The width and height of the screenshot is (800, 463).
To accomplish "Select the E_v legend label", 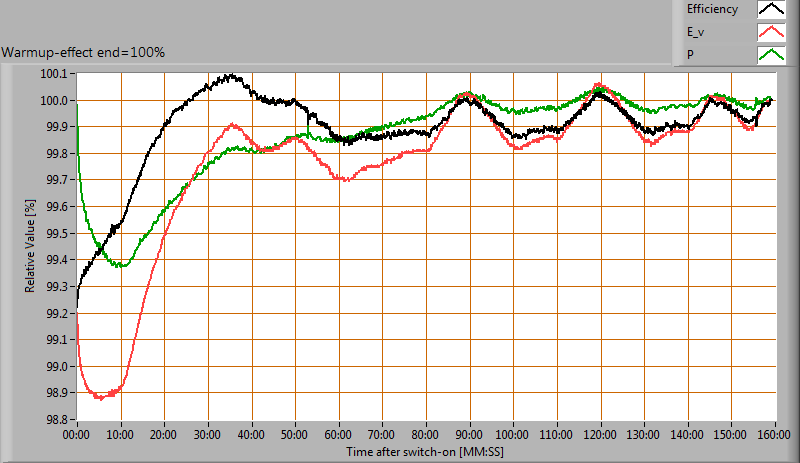I will [x=695, y=32].
